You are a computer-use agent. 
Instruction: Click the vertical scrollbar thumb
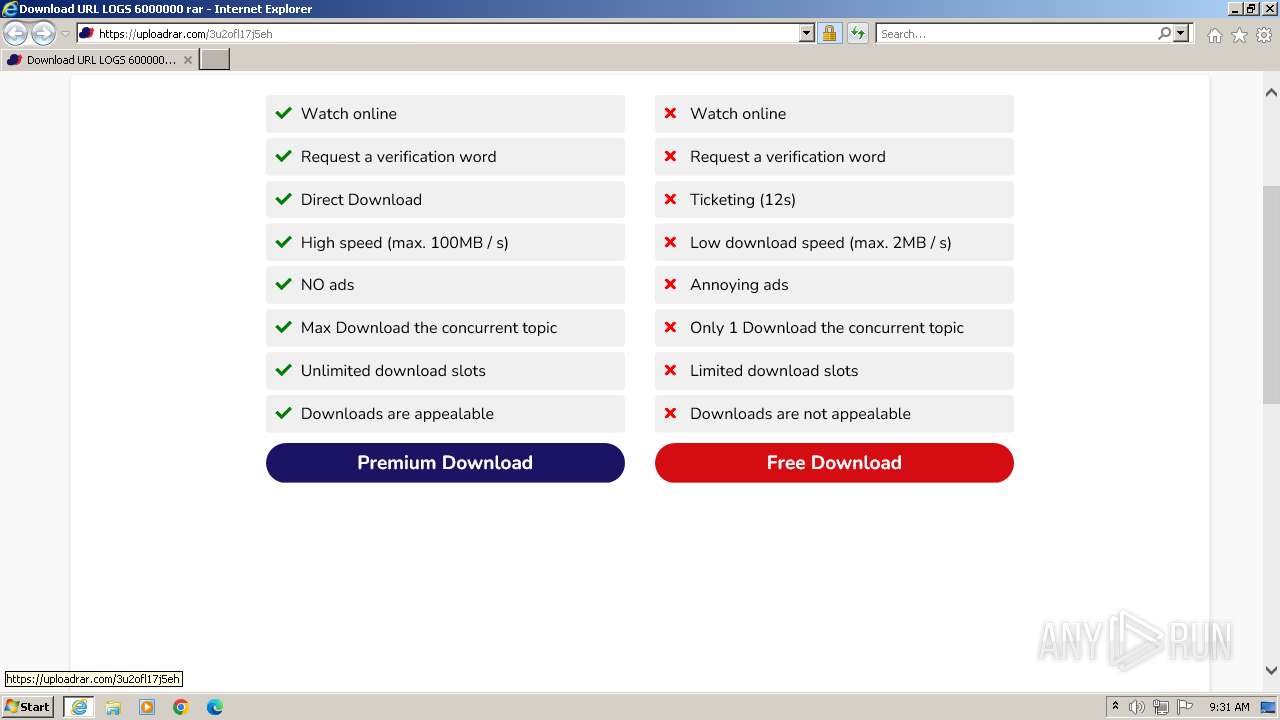tap(1271, 295)
